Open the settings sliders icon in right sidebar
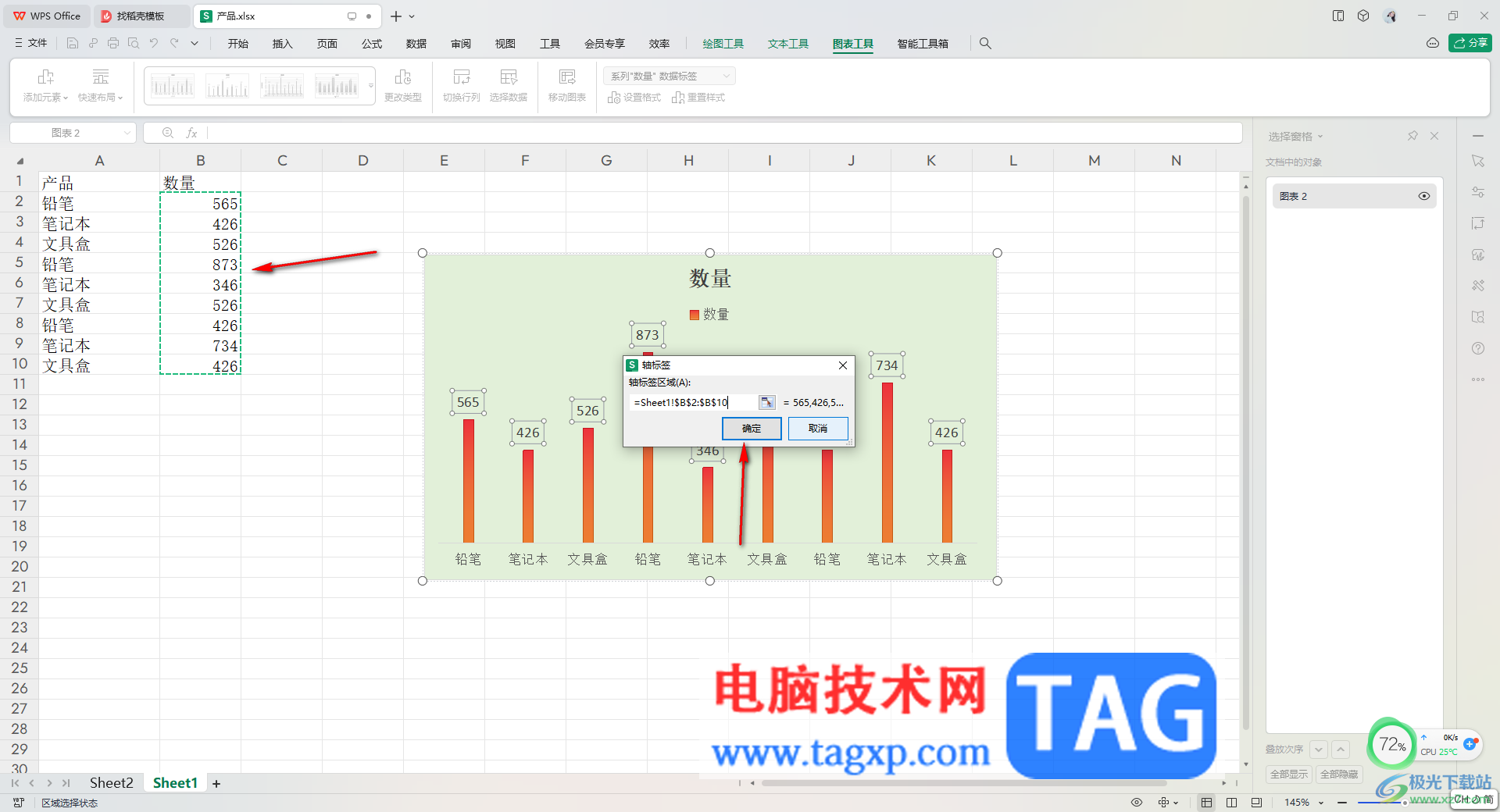This screenshot has height=812, width=1500. tap(1477, 192)
